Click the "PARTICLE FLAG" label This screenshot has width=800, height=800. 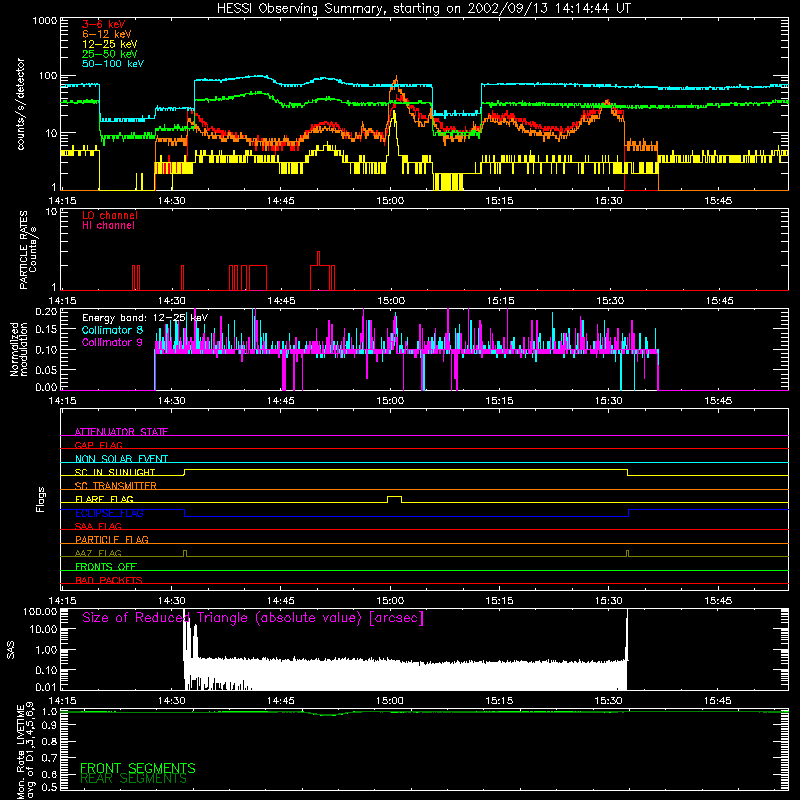pos(112,539)
